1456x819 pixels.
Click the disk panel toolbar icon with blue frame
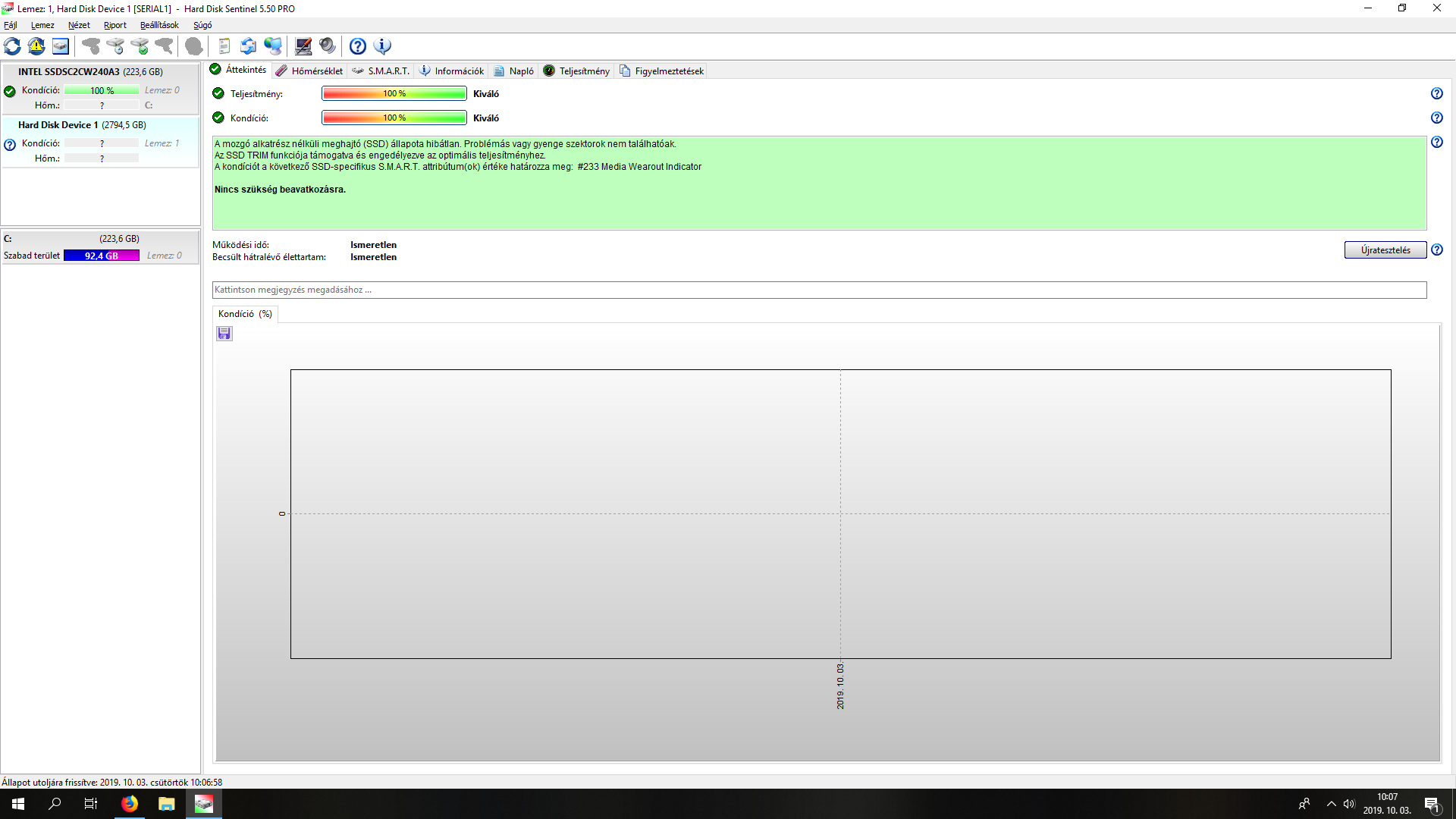[61, 46]
